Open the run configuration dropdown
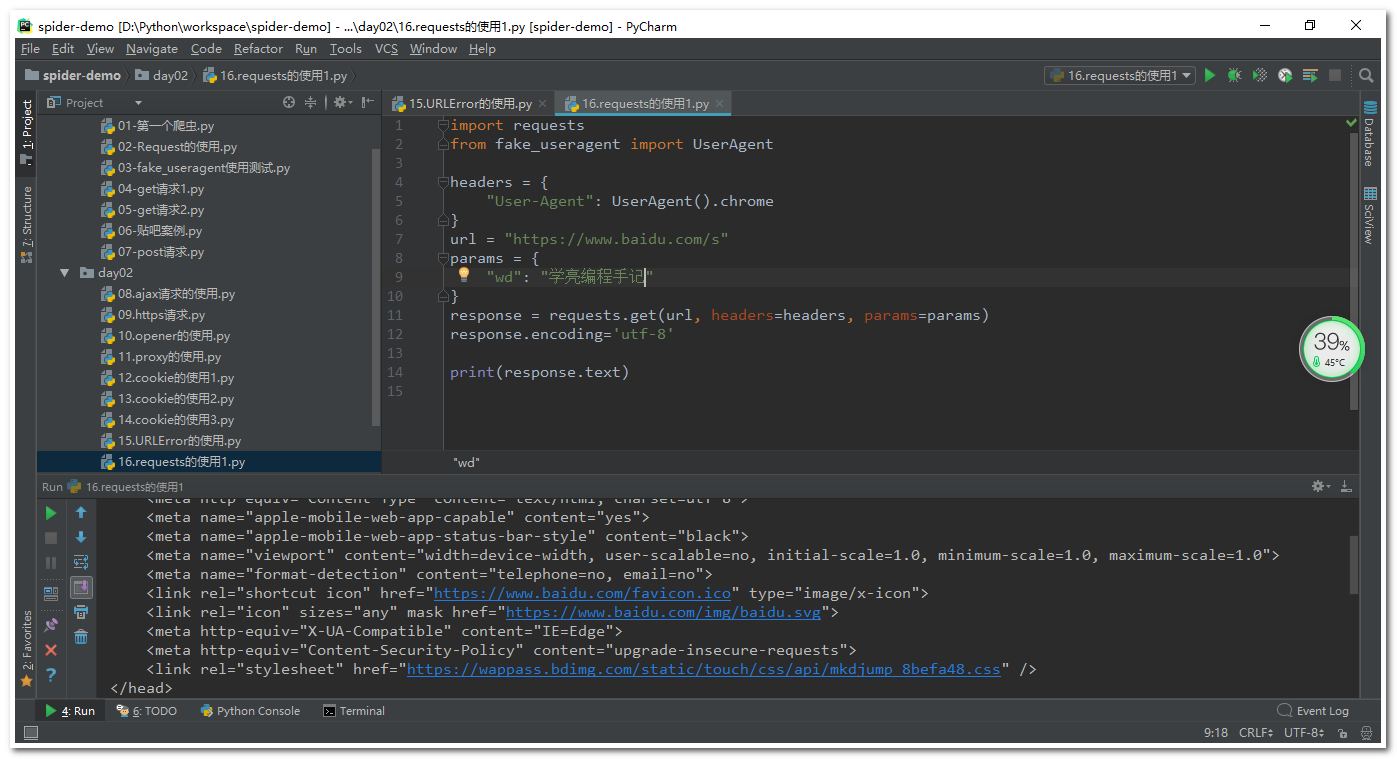Screen dimensions: 1397x759 (1120, 75)
